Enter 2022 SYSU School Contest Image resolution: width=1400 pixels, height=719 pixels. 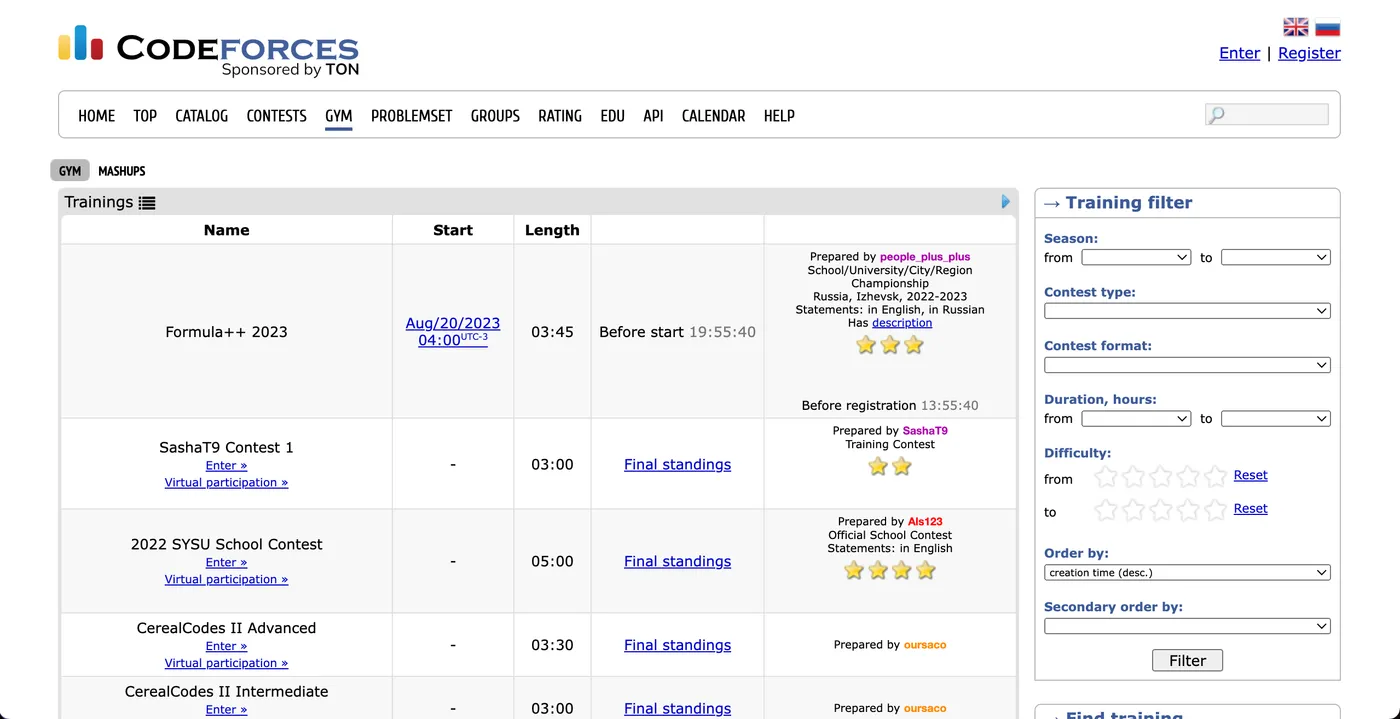tap(226, 562)
